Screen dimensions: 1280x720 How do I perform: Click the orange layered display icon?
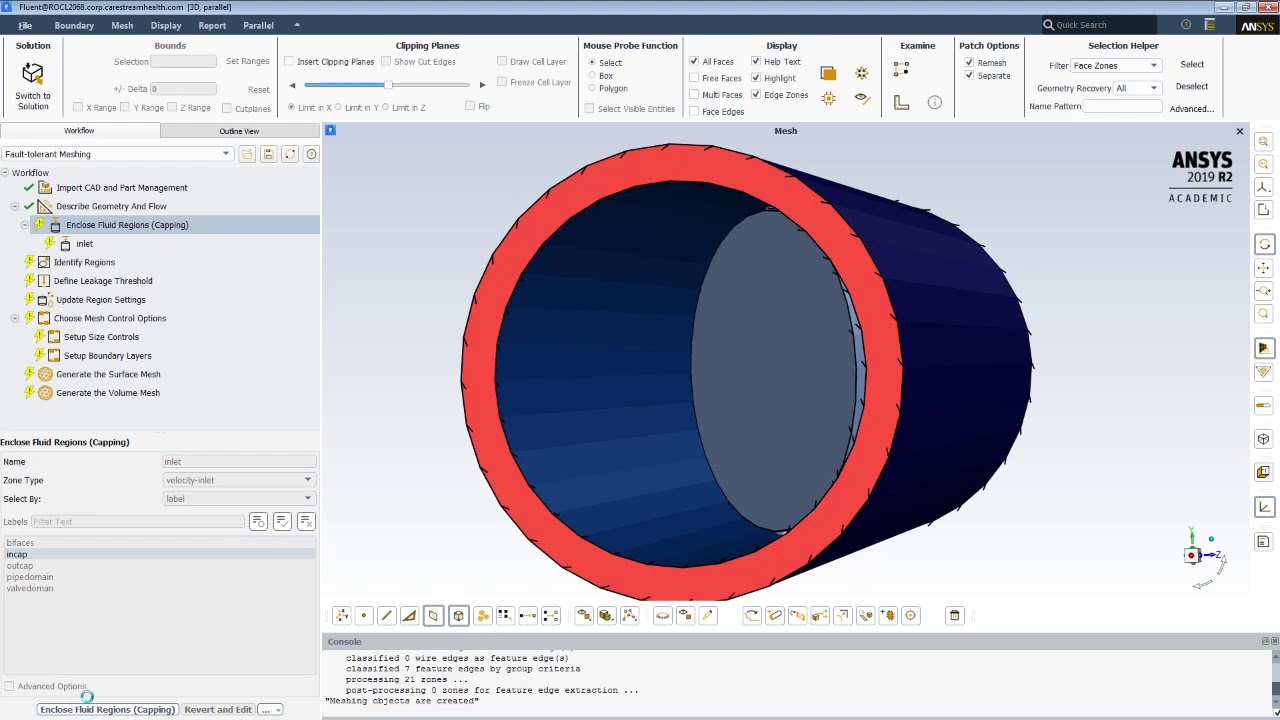coord(828,73)
